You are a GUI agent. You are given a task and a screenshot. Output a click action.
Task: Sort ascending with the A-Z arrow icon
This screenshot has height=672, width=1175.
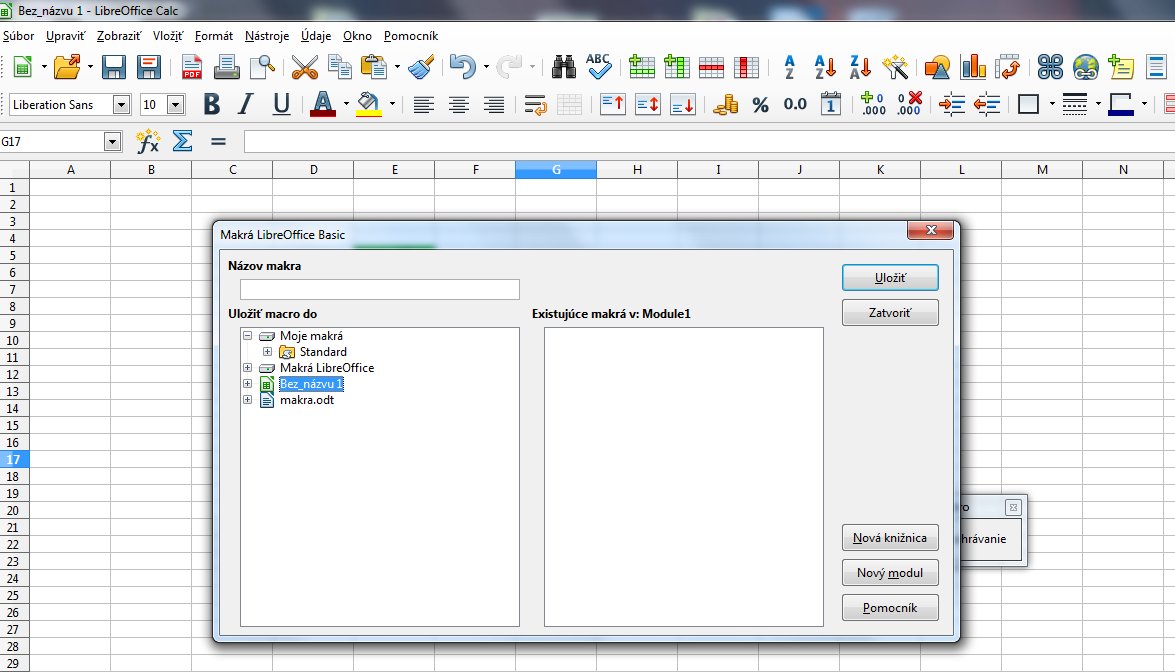pos(824,67)
